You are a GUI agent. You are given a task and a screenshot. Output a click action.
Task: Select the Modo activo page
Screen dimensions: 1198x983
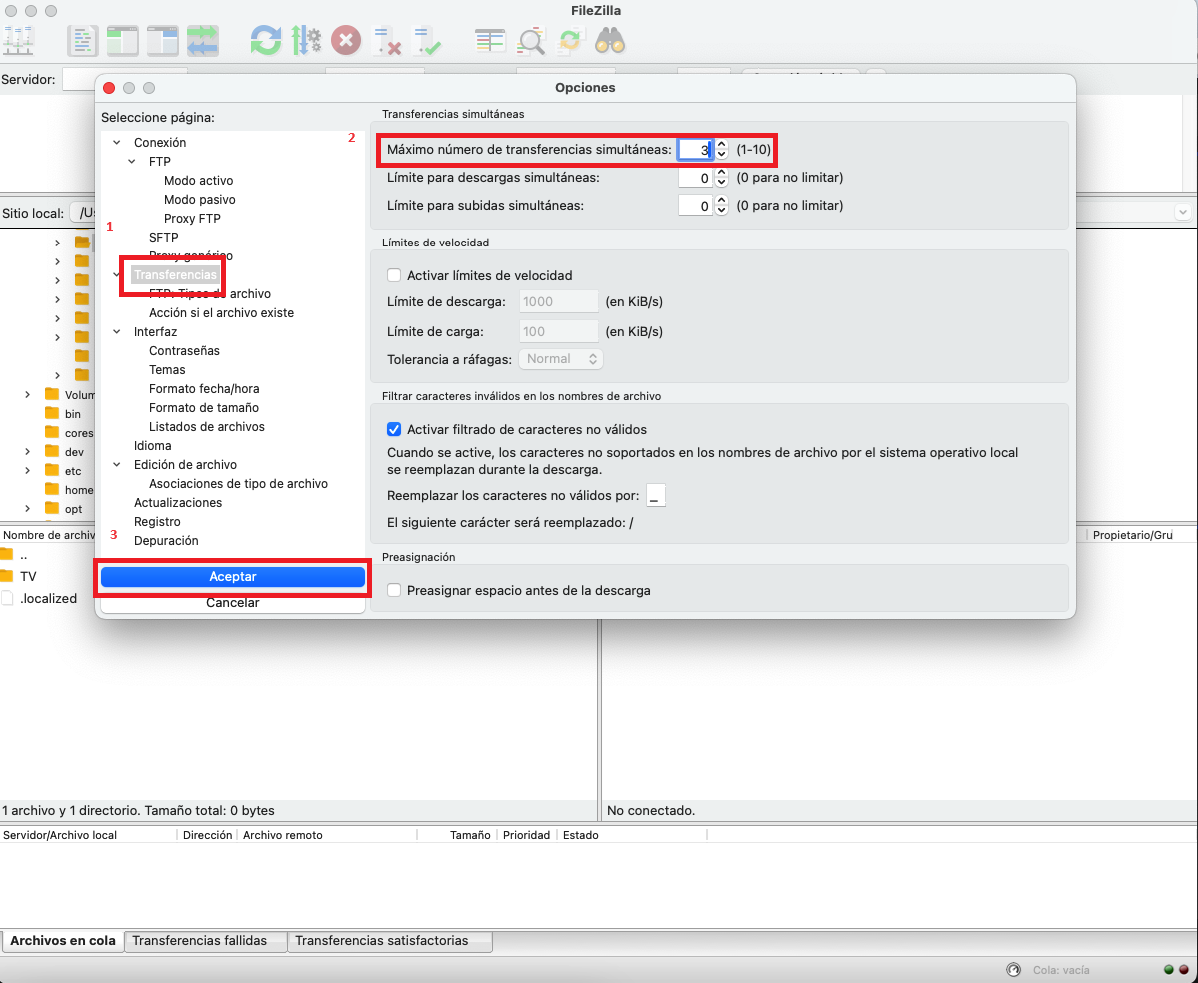click(x=199, y=181)
